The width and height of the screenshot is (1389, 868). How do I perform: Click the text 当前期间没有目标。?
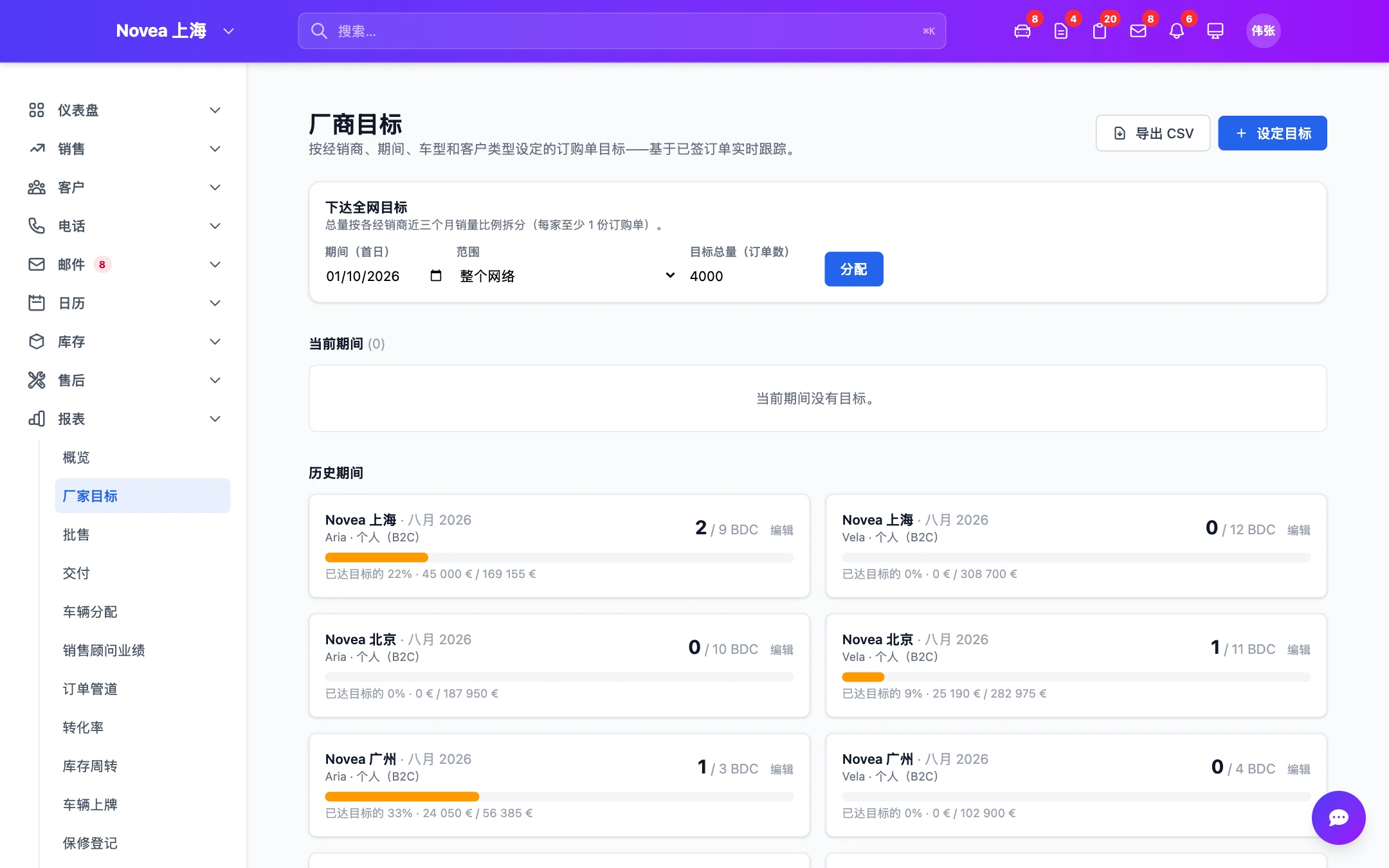pyautogui.click(x=817, y=399)
